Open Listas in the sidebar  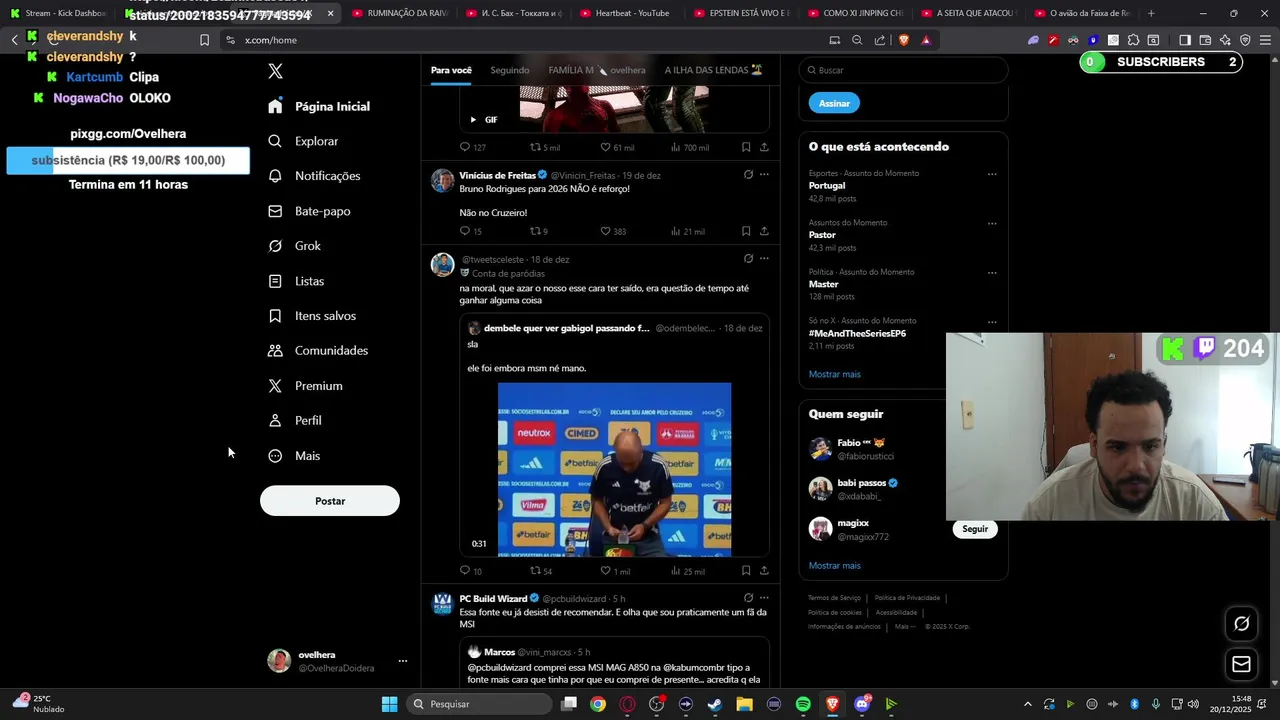296,281
